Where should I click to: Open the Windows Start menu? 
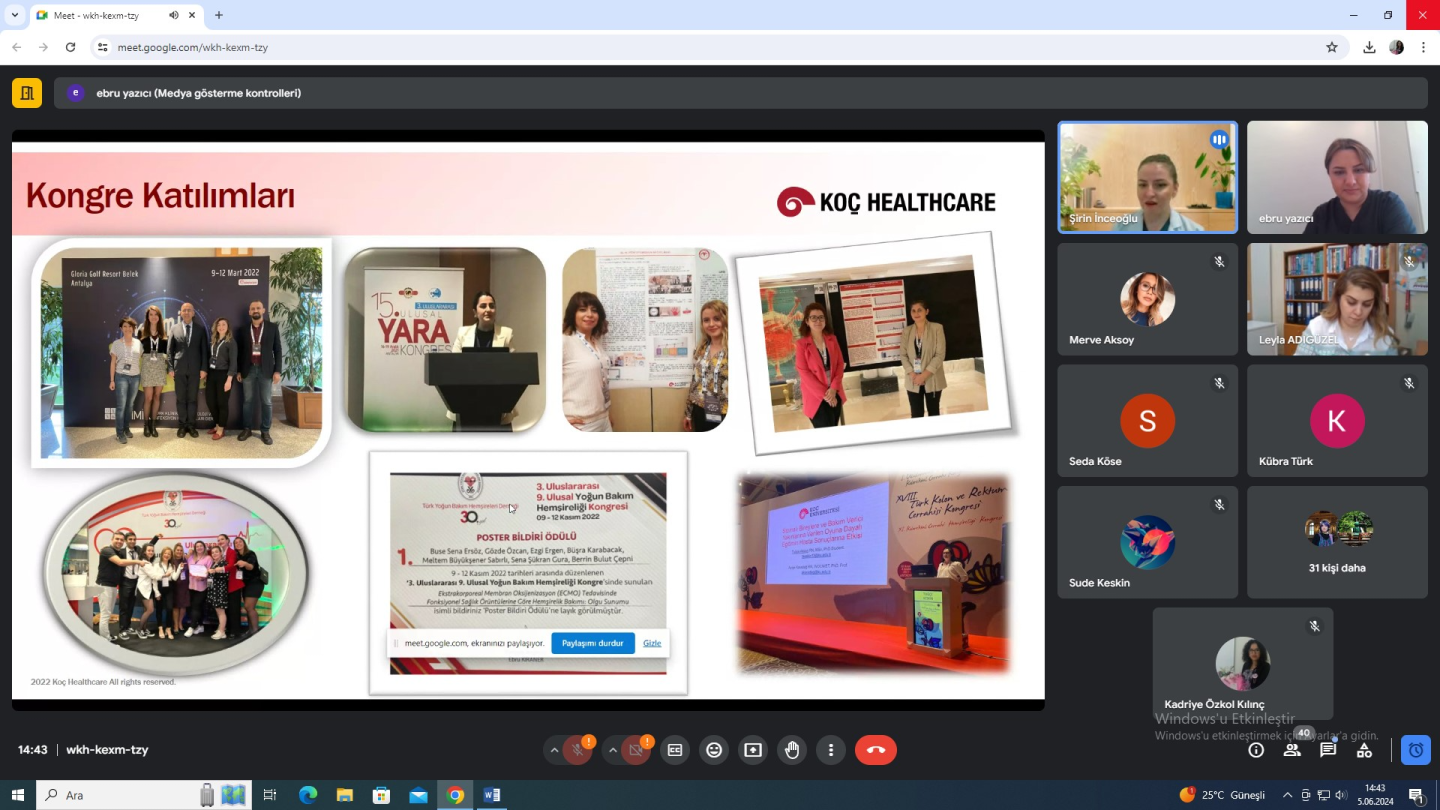17,795
